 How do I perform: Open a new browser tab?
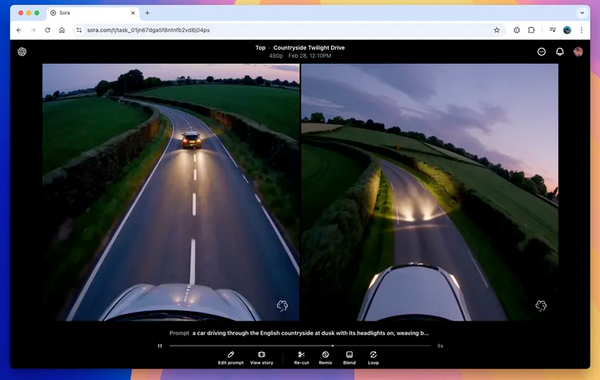click(x=147, y=13)
